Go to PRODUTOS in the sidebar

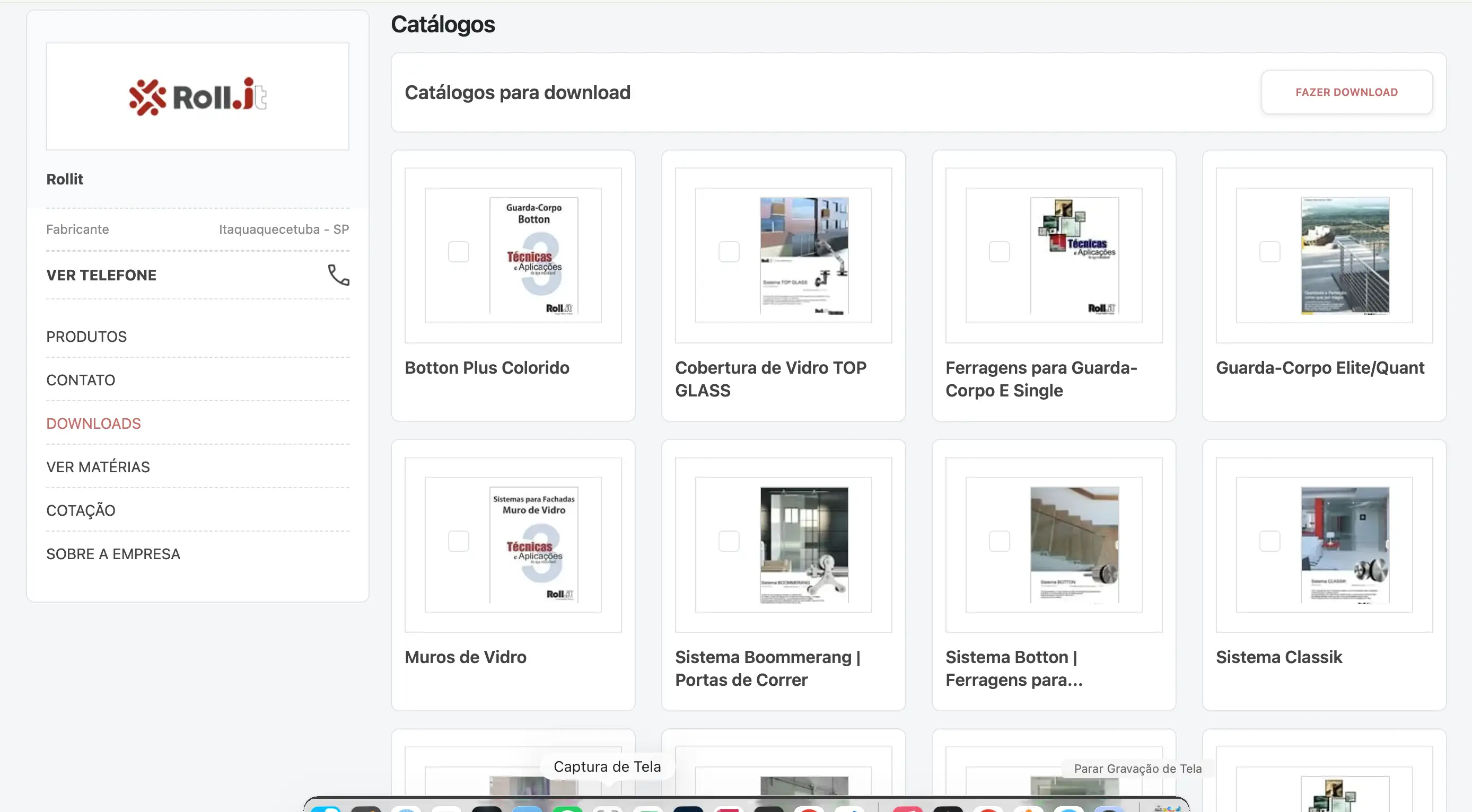[x=86, y=337]
